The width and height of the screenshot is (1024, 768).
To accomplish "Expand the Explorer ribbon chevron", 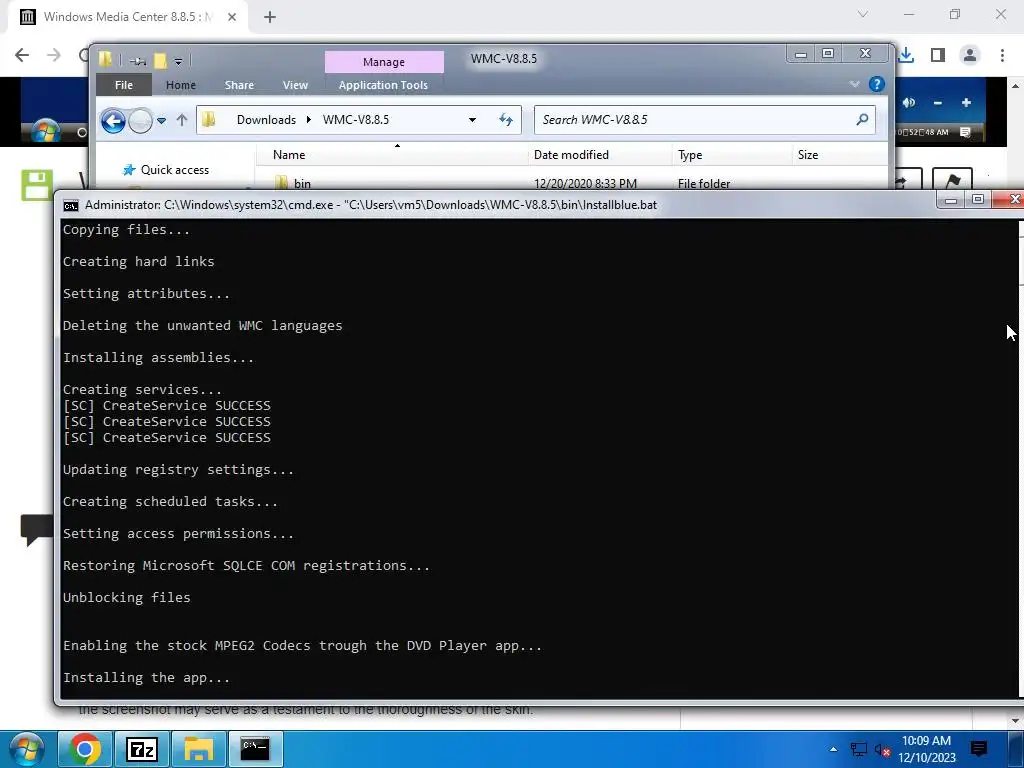I will tap(854, 84).
